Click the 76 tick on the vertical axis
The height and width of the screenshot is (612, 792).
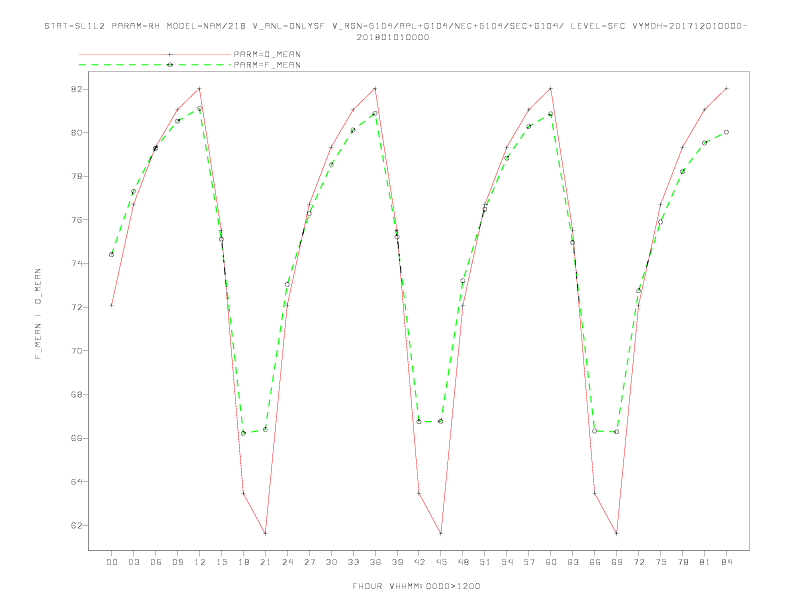[76, 220]
